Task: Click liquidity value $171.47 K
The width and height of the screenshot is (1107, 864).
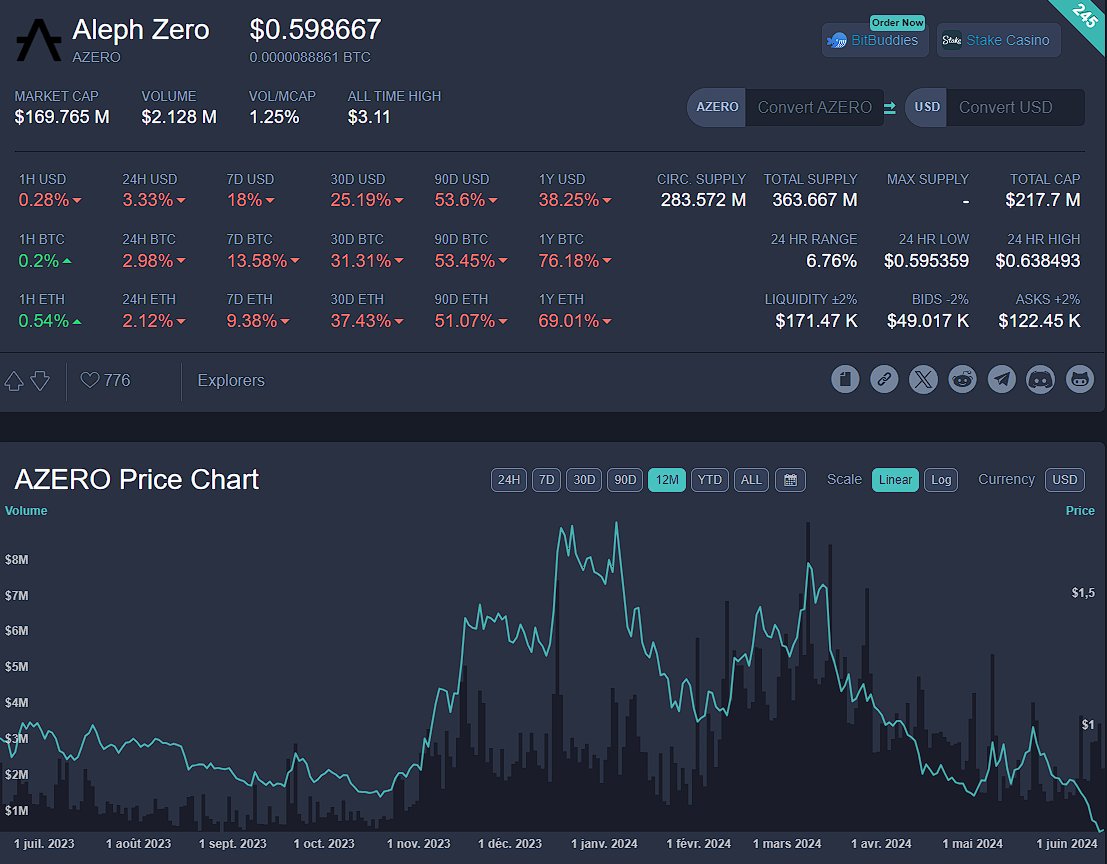Action: [x=816, y=321]
